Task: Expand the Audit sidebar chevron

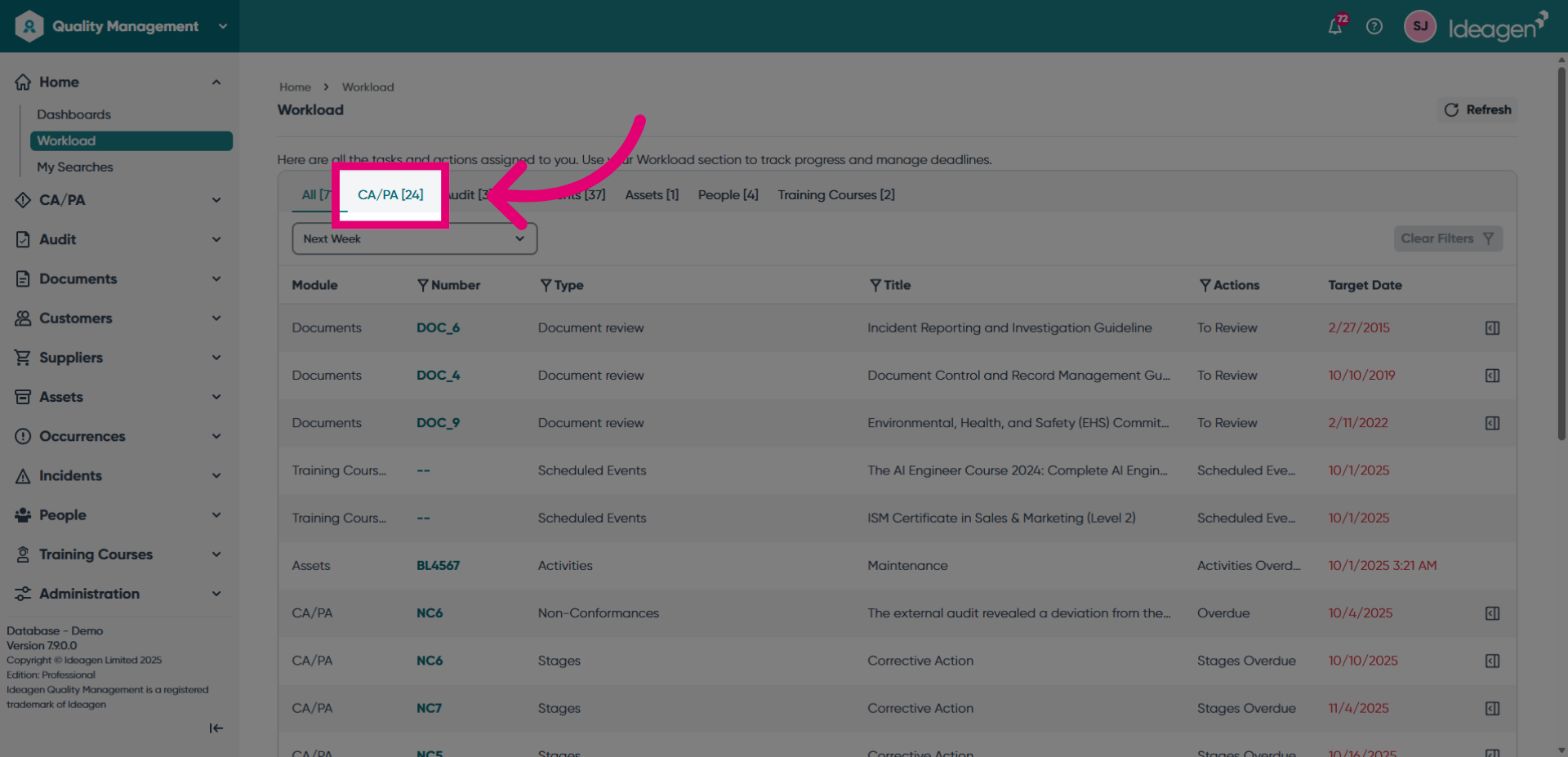Action: [216, 239]
